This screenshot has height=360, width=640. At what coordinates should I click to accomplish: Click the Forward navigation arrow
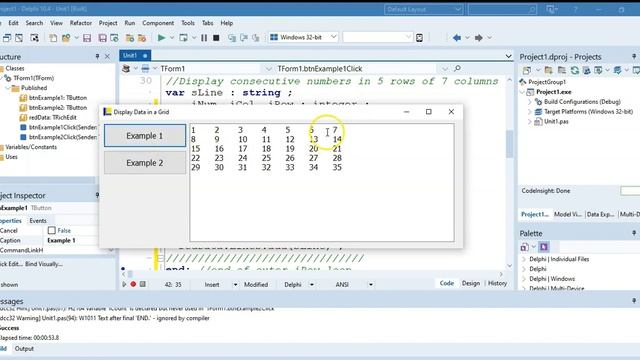pyautogui.click(x=478, y=38)
